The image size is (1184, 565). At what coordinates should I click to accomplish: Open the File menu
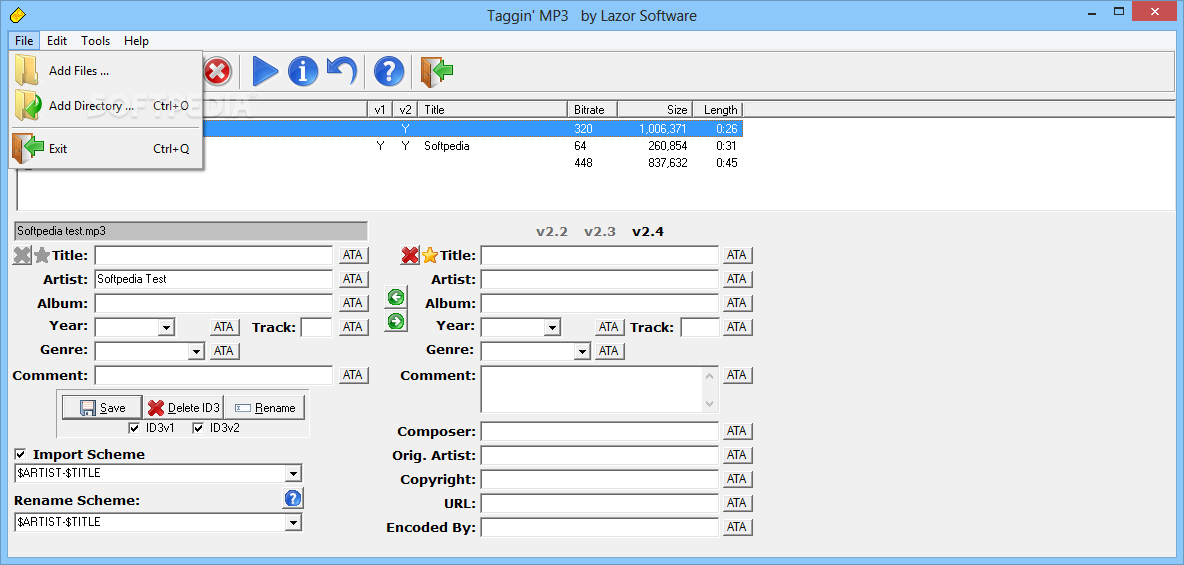pyautogui.click(x=23, y=41)
